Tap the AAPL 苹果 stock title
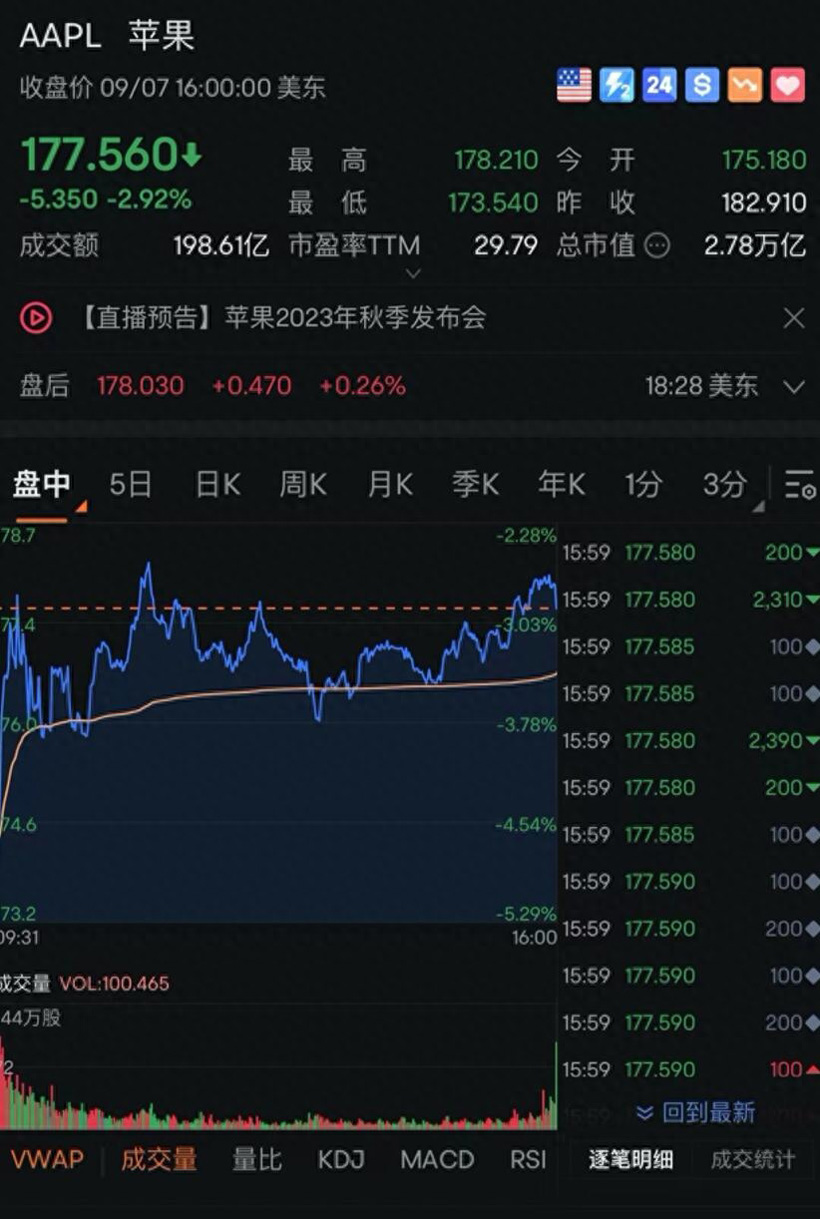820x1219 pixels. (107, 36)
